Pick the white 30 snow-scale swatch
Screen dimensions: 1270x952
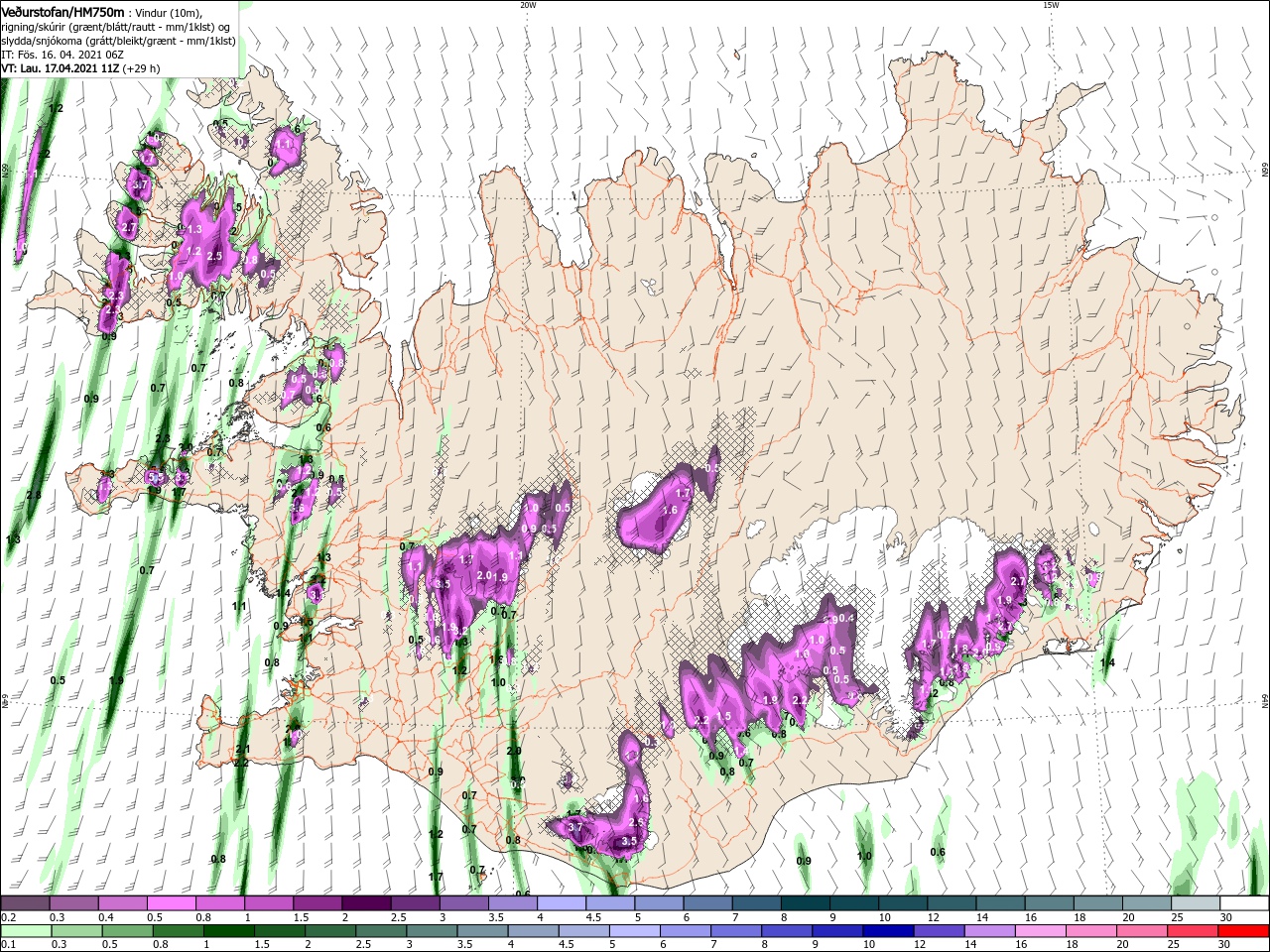click(x=1244, y=903)
